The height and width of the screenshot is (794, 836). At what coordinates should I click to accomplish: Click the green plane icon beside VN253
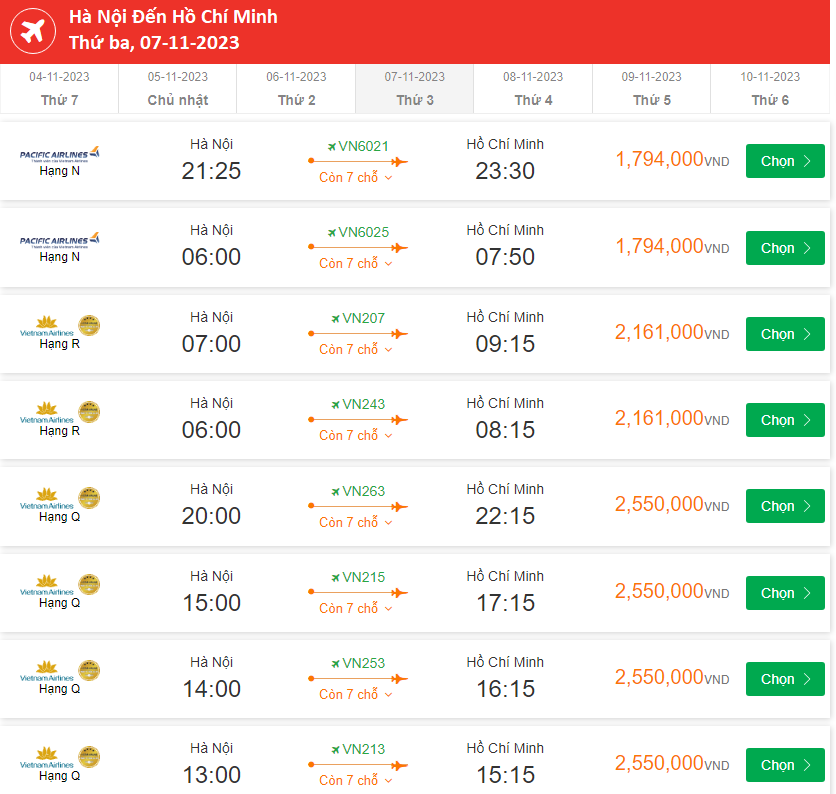click(335, 663)
